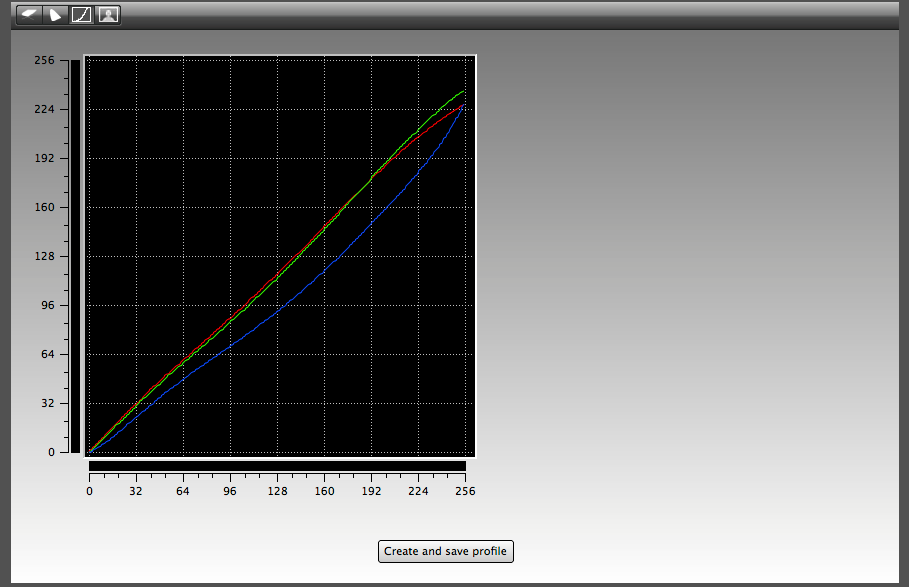The height and width of the screenshot is (587, 909).
Task: Click the 128 label on the horizontal axis
Action: pyautogui.click(x=277, y=491)
